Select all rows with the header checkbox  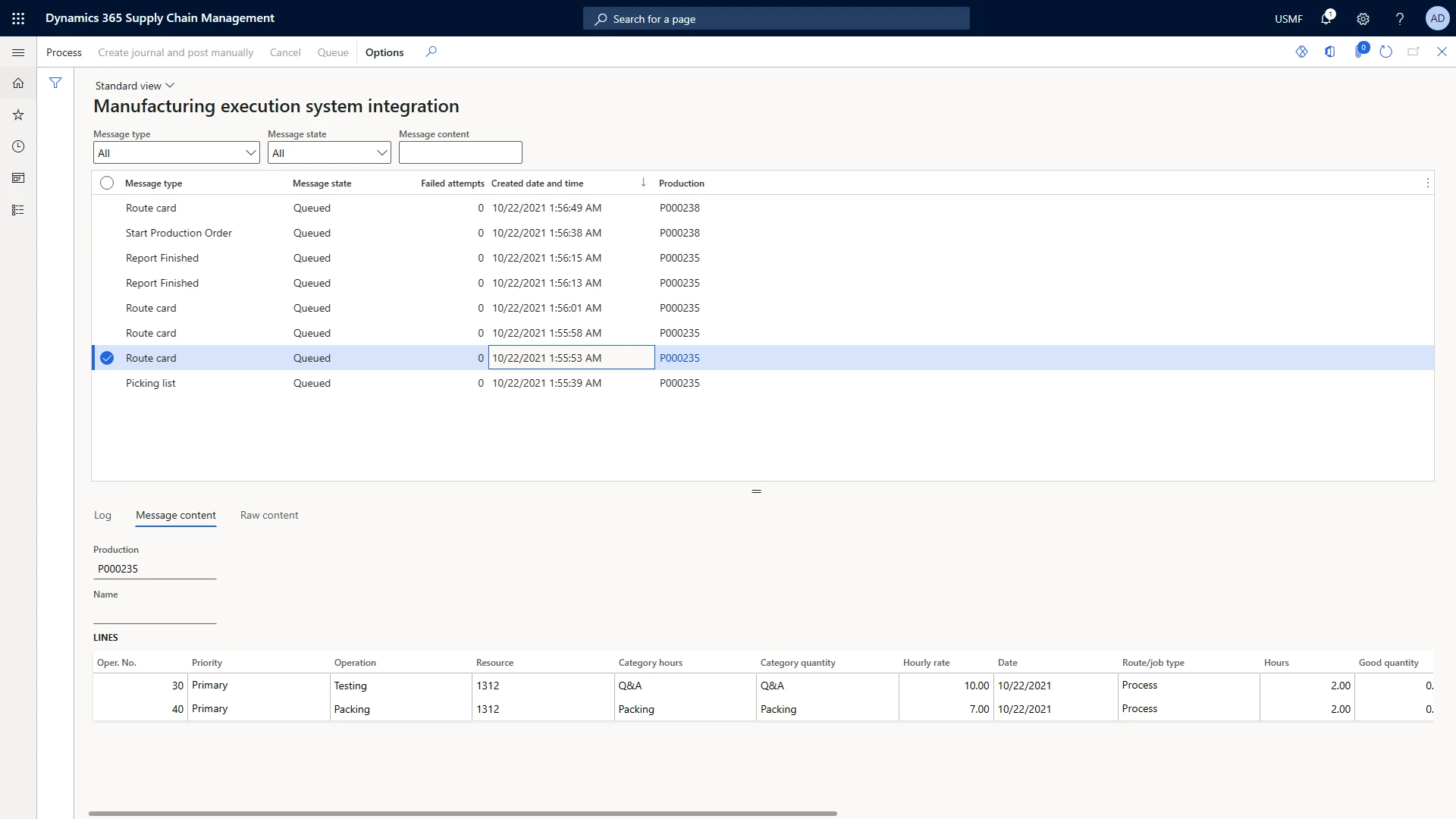(x=106, y=183)
